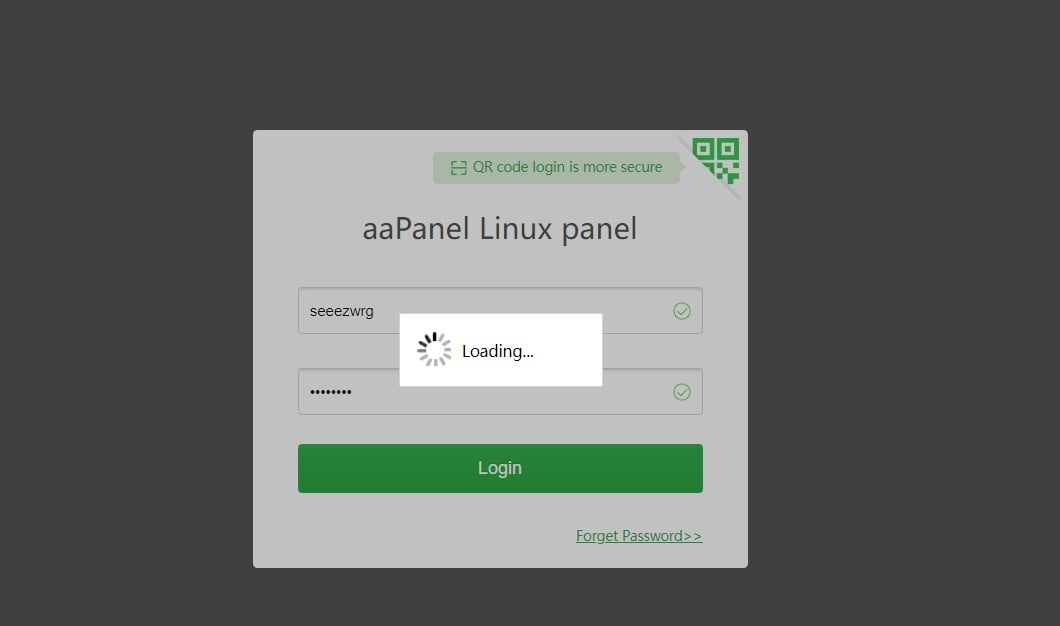Switch to QR code login via corner icon
Screen dimensions: 1060x626
point(716,161)
